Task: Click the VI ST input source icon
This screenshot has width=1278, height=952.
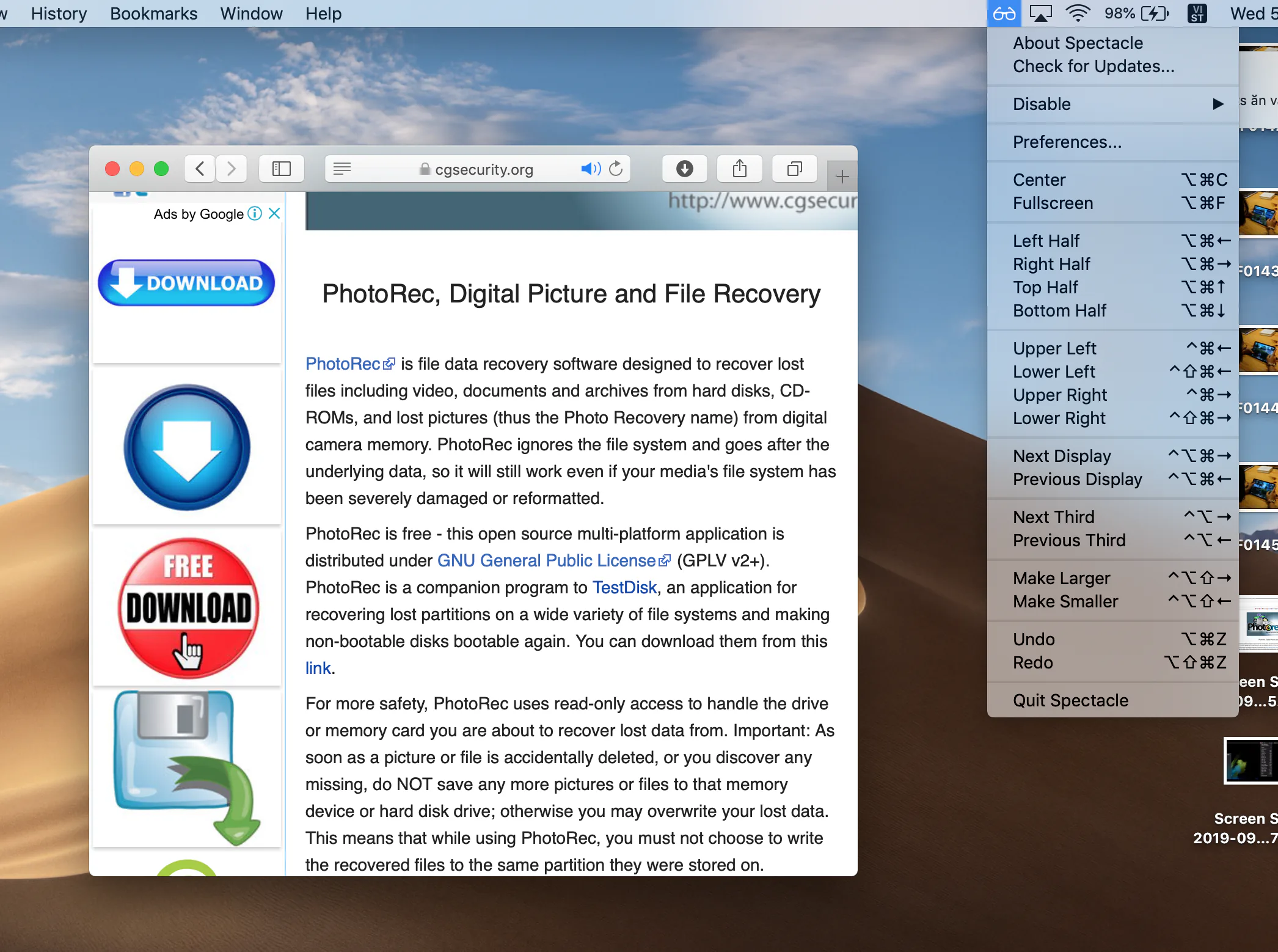Action: click(x=1197, y=13)
